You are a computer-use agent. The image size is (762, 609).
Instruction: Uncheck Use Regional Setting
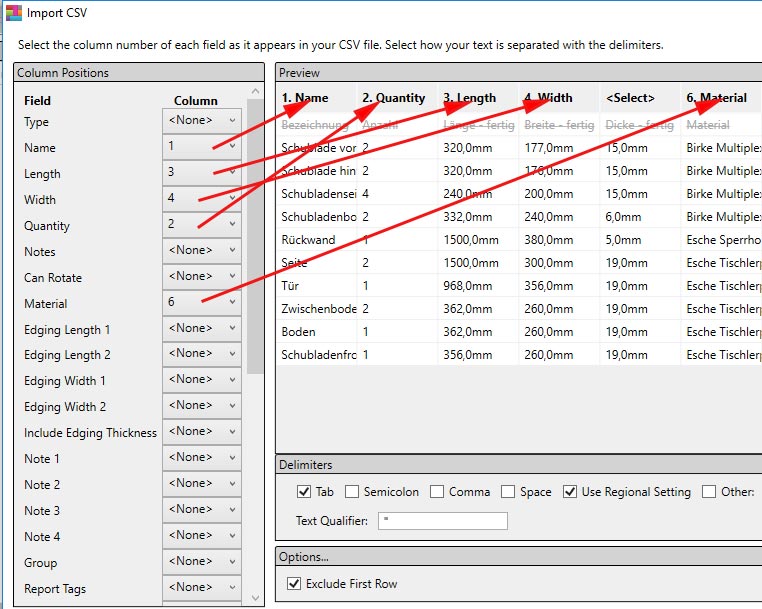click(570, 492)
